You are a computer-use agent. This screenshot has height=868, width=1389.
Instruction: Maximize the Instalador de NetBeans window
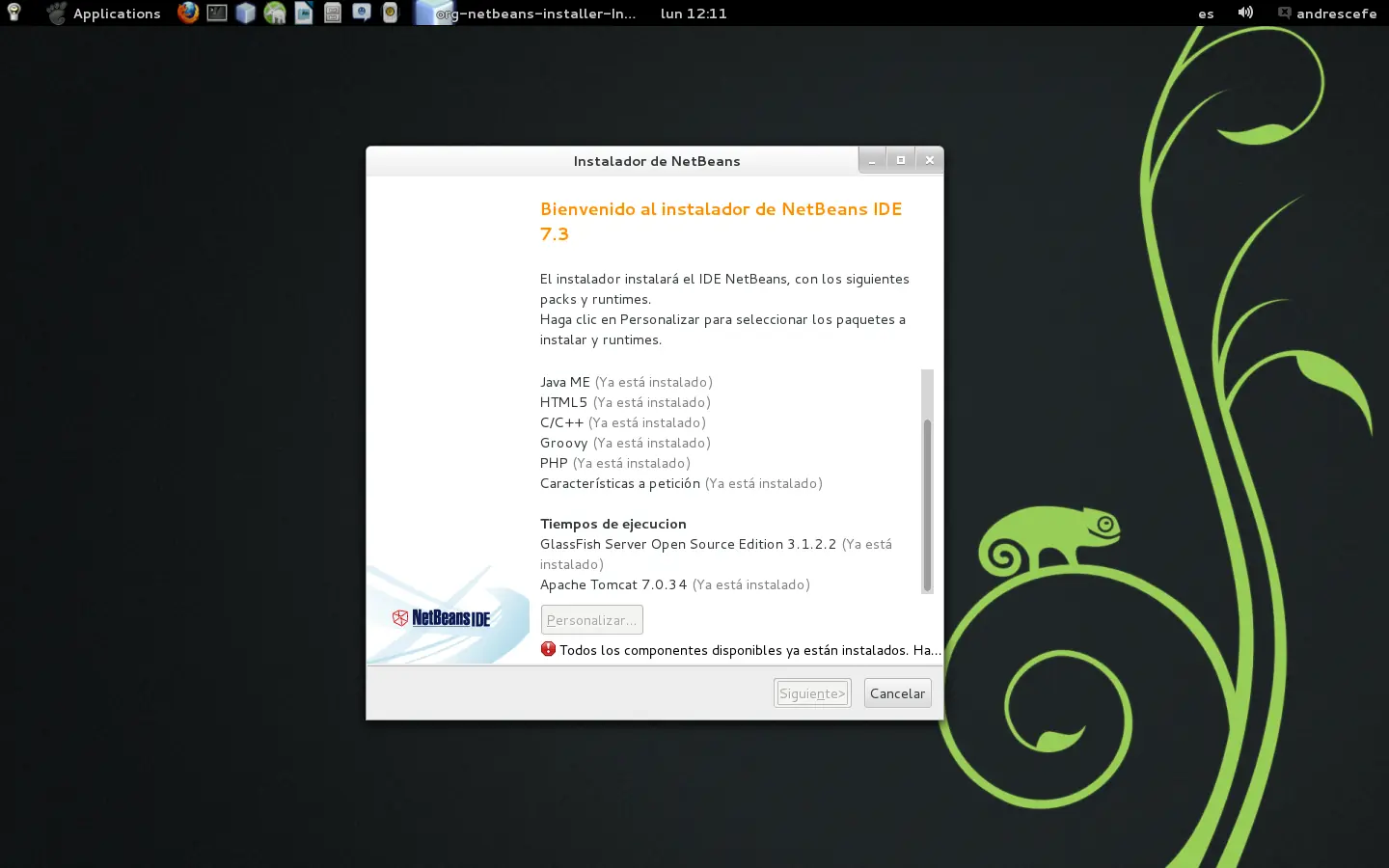coord(901,160)
